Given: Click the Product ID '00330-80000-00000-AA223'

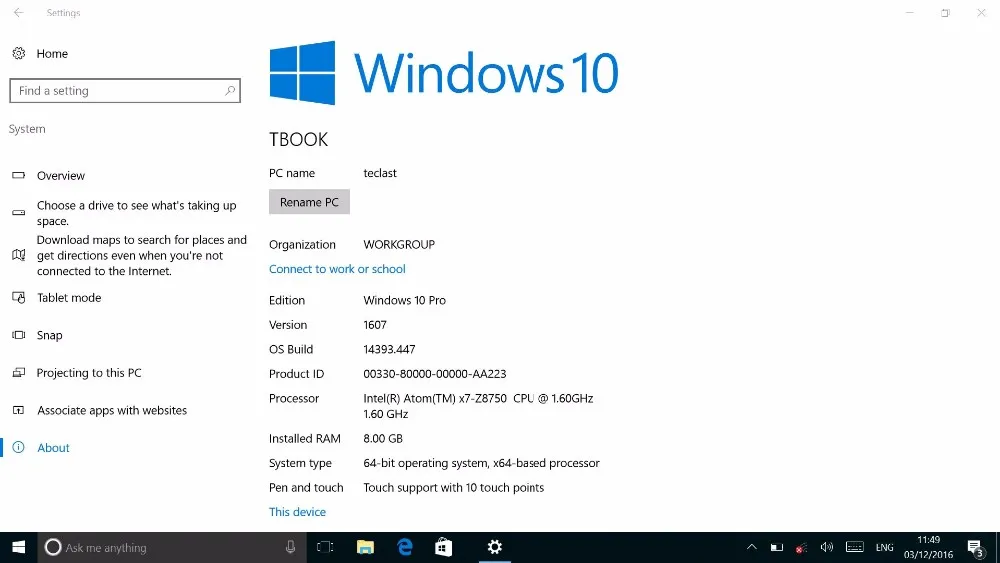Looking at the screenshot, I should [x=435, y=374].
